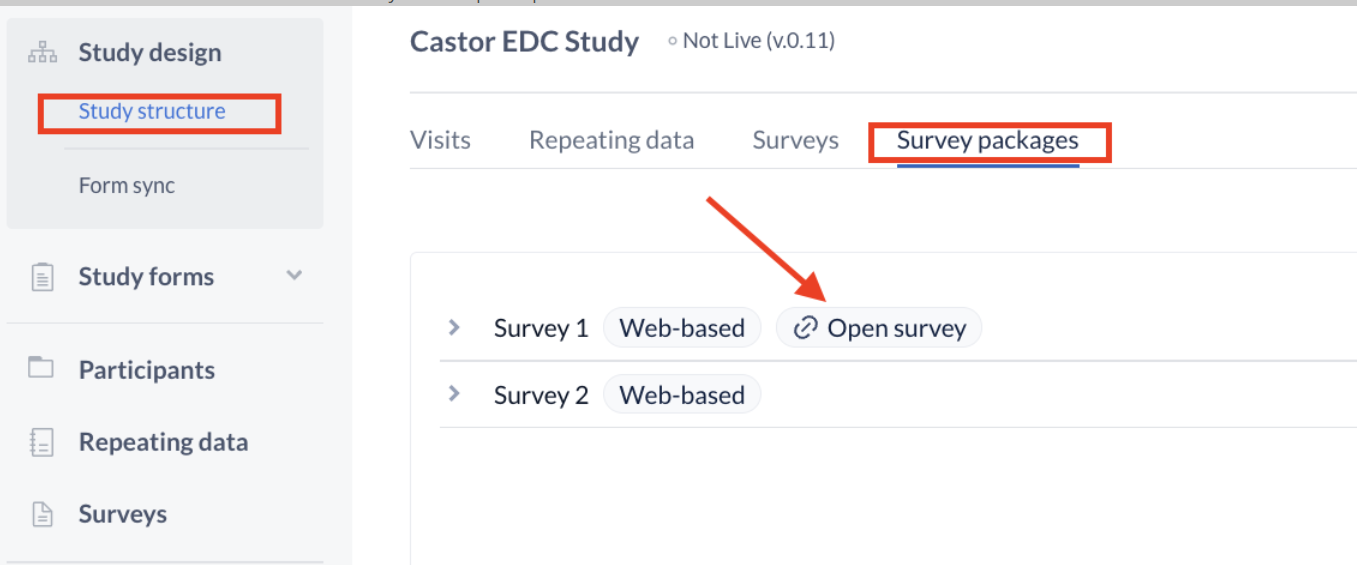Click the Participants folder icon
The height and width of the screenshot is (565, 1357).
point(41,368)
